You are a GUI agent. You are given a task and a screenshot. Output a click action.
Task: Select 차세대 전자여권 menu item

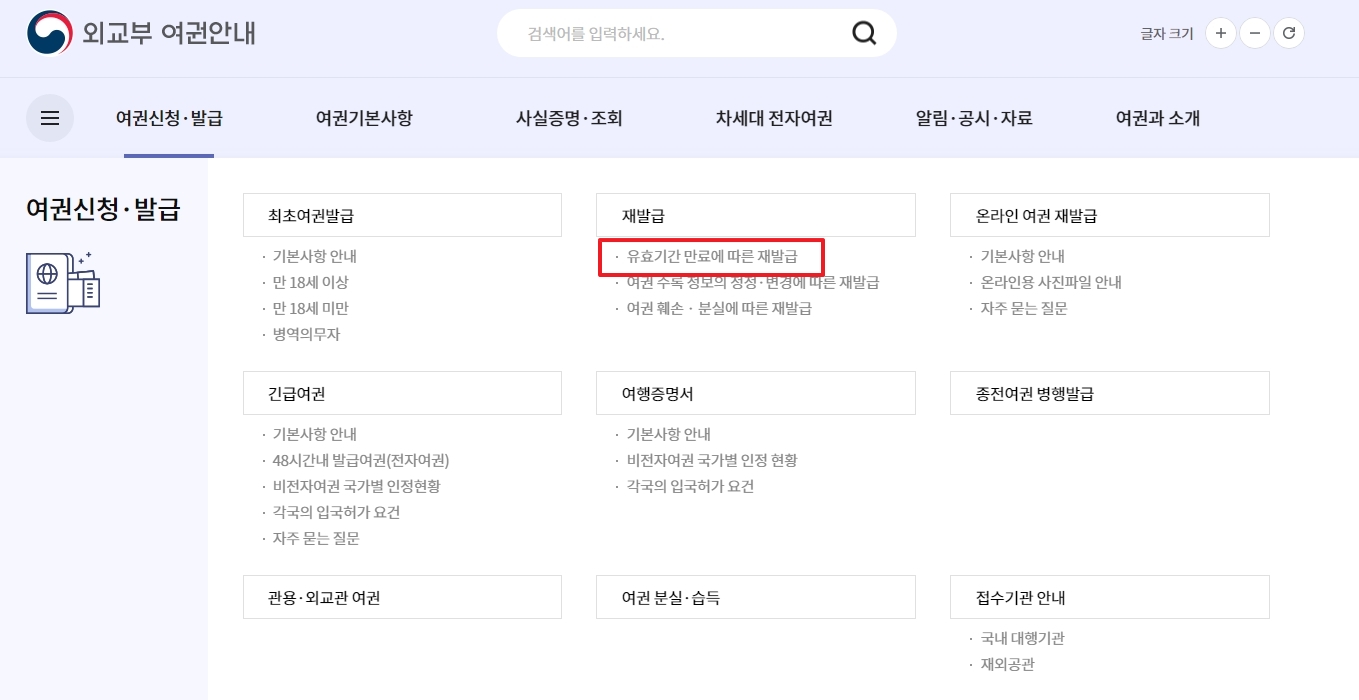(x=773, y=117)
